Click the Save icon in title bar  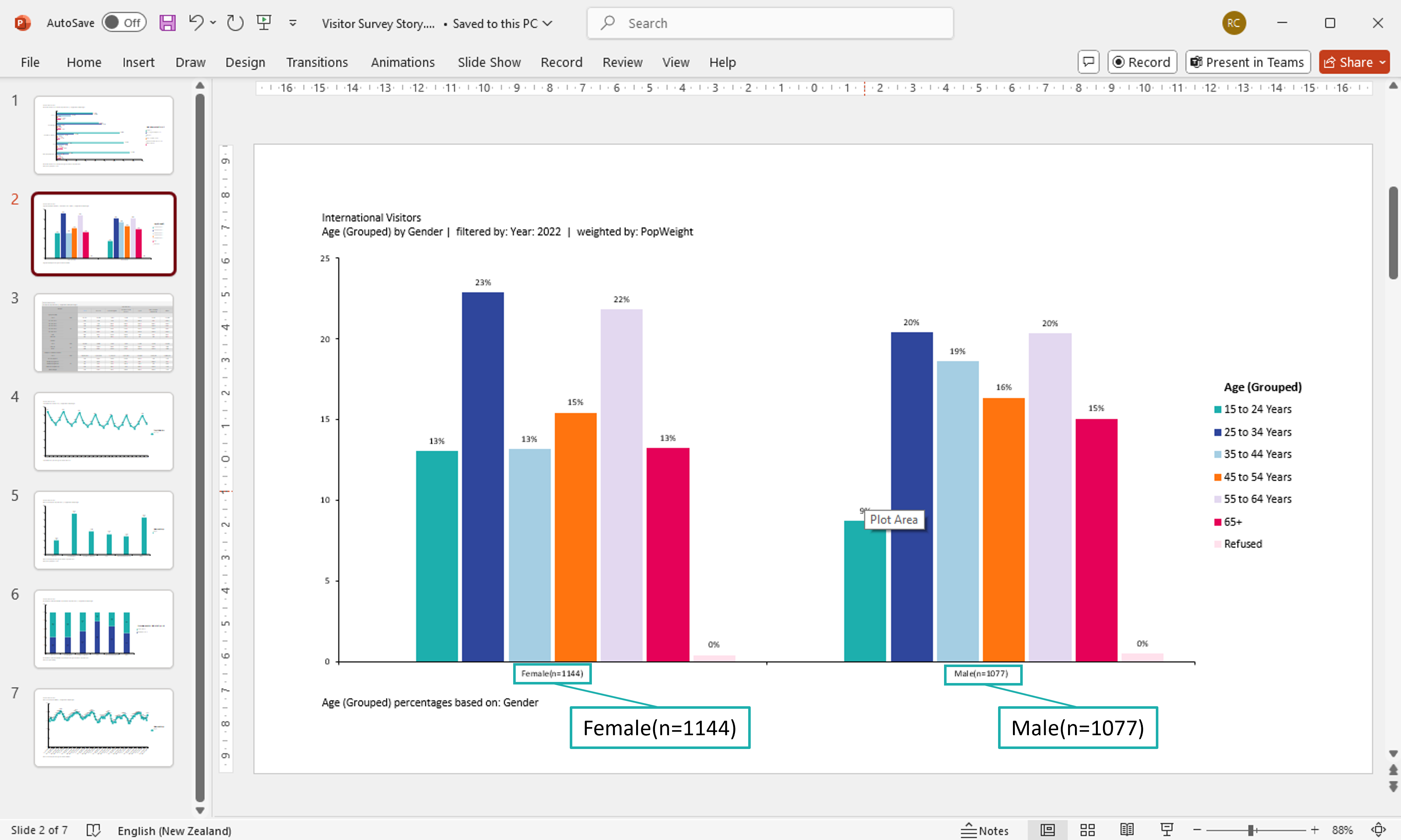(x=167, y=23)
